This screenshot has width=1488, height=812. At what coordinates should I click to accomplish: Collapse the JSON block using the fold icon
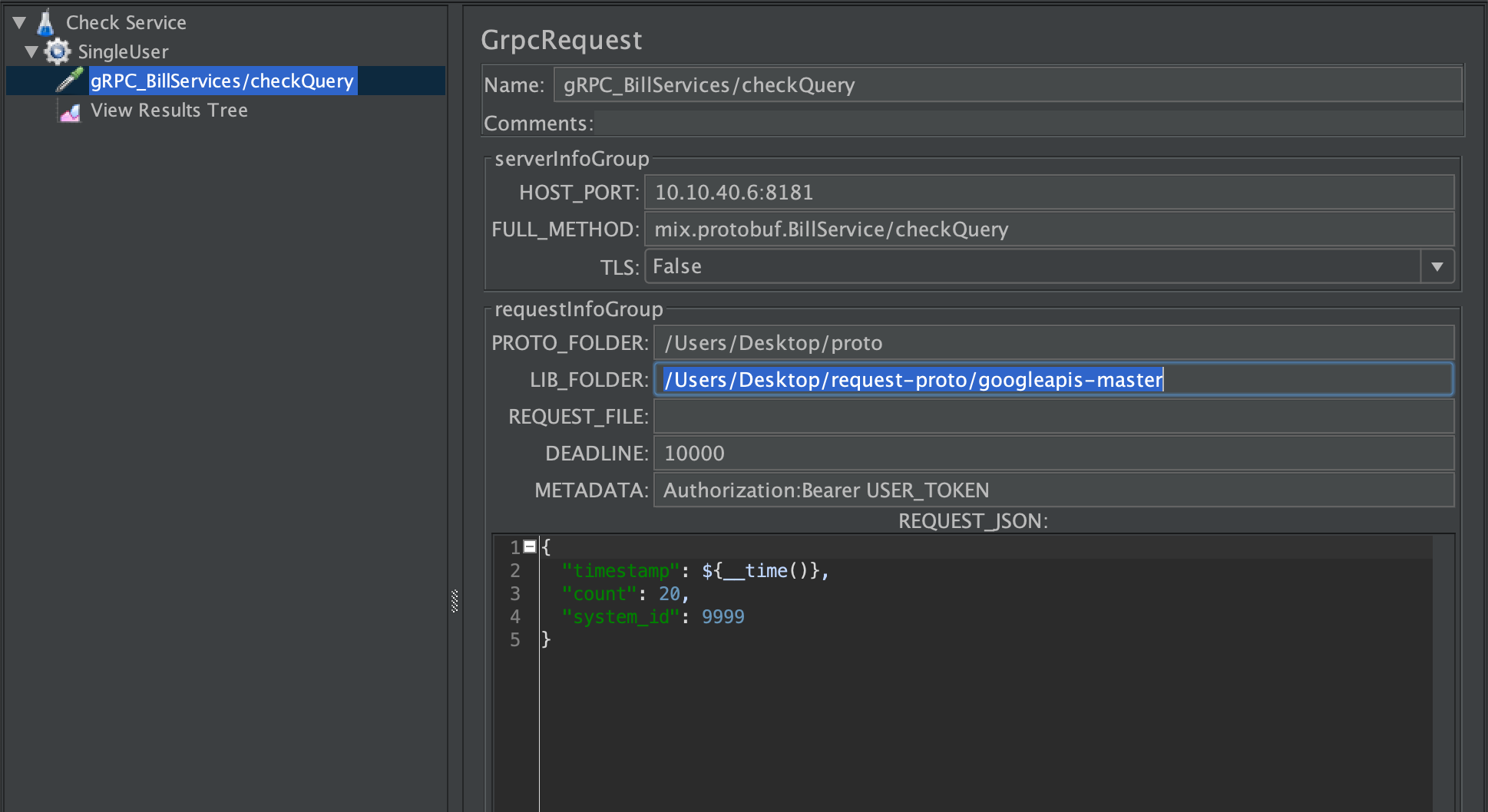point(530,546)
